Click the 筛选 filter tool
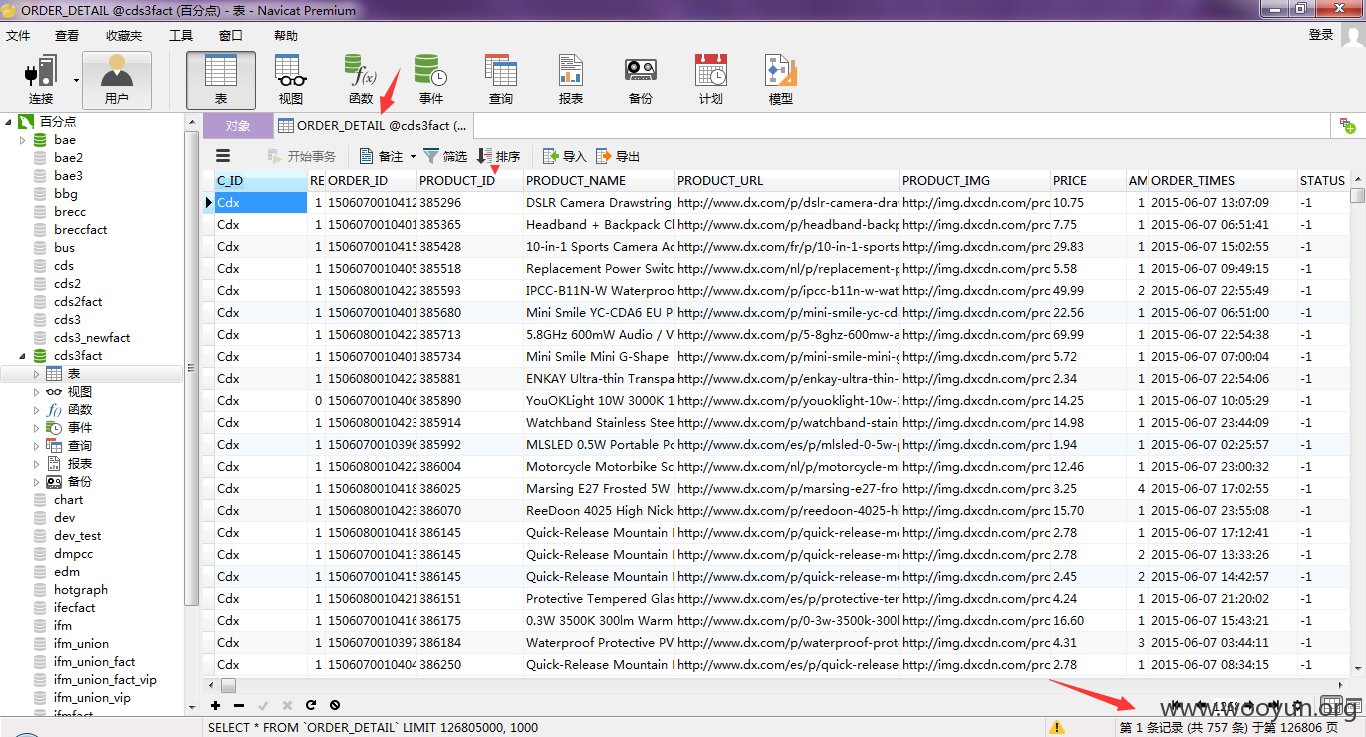This screenshot has width=1366, height=737. click(445, 156)
